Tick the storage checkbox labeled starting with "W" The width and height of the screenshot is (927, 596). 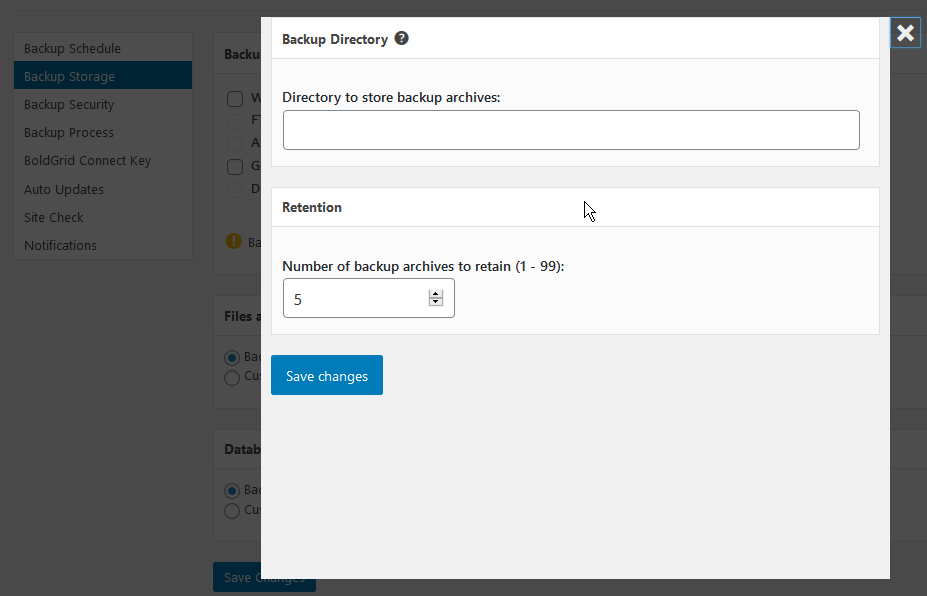(235, 99)
